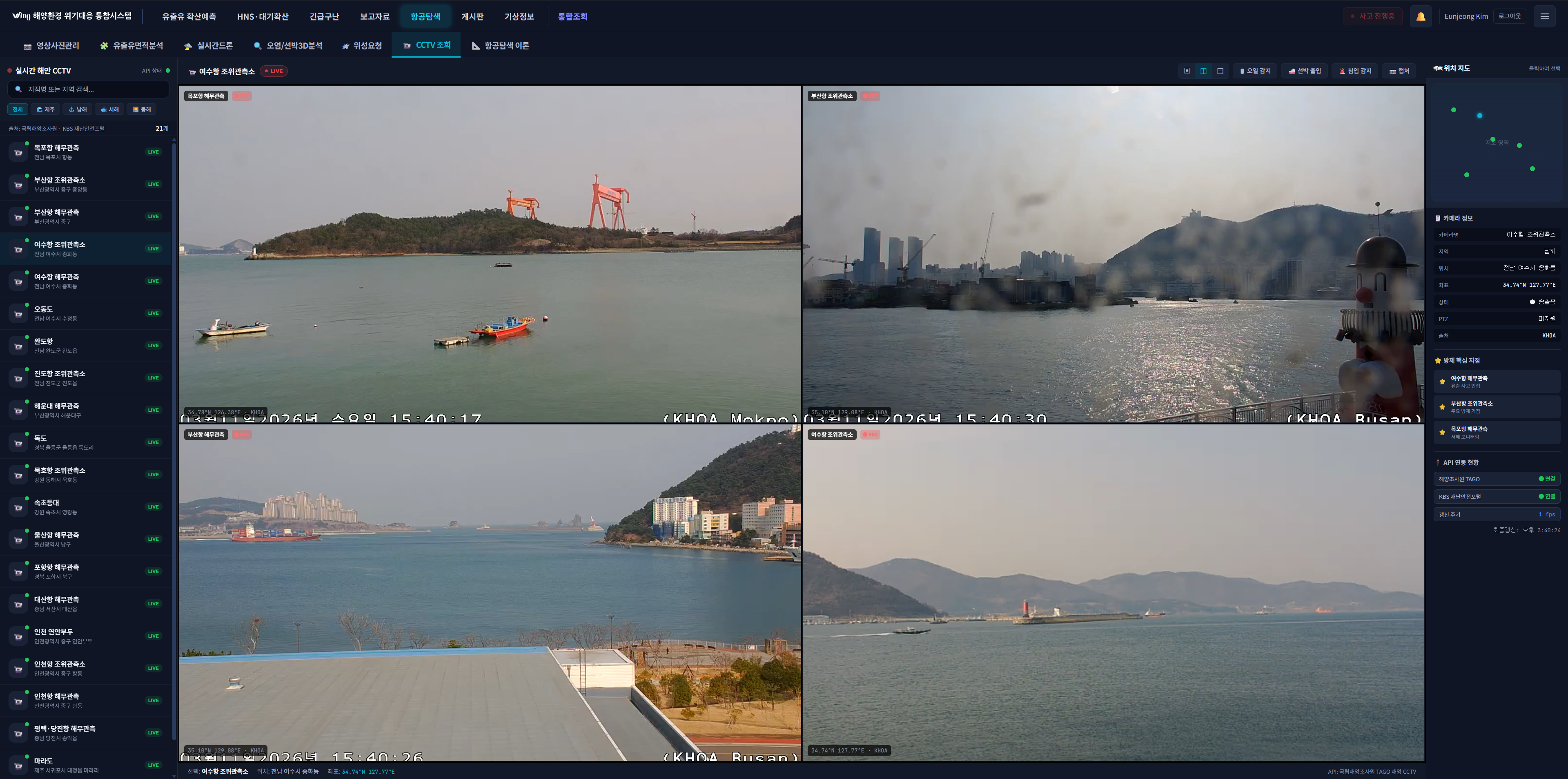This screenshot has width=1568, height=779.
Task: Click star icon beside 부산항 조위관측소 key site
Action: tap(1442, 407)
